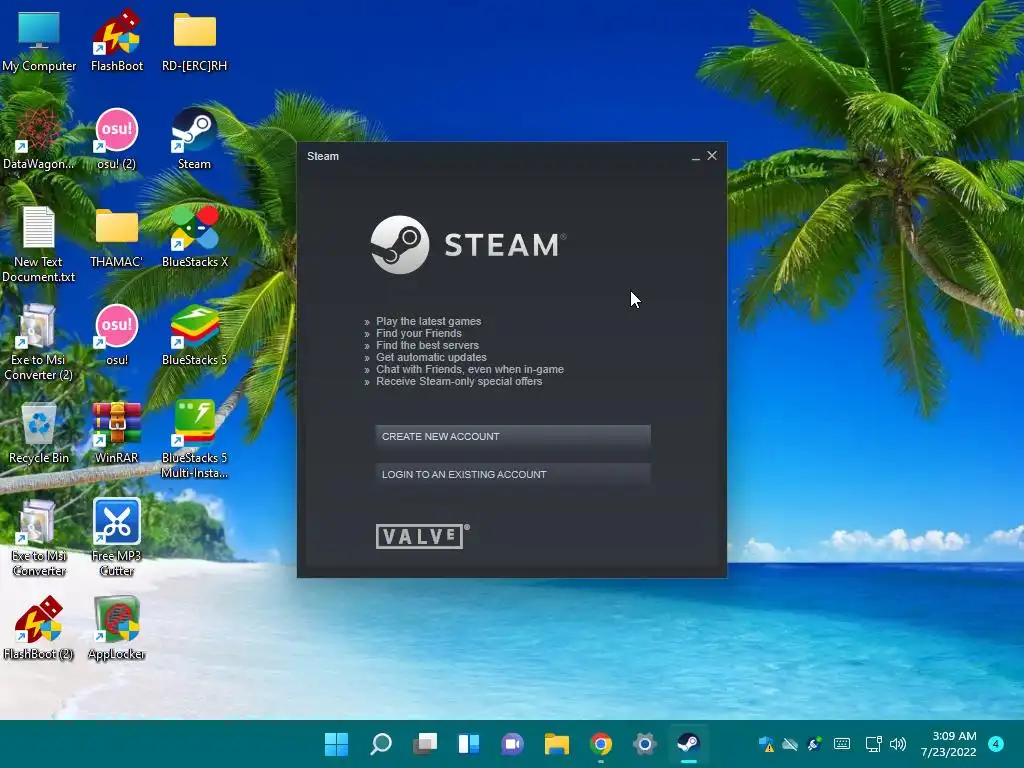Open notification center badge 4
1024x768 pixels.
click(x=996, y=744)
